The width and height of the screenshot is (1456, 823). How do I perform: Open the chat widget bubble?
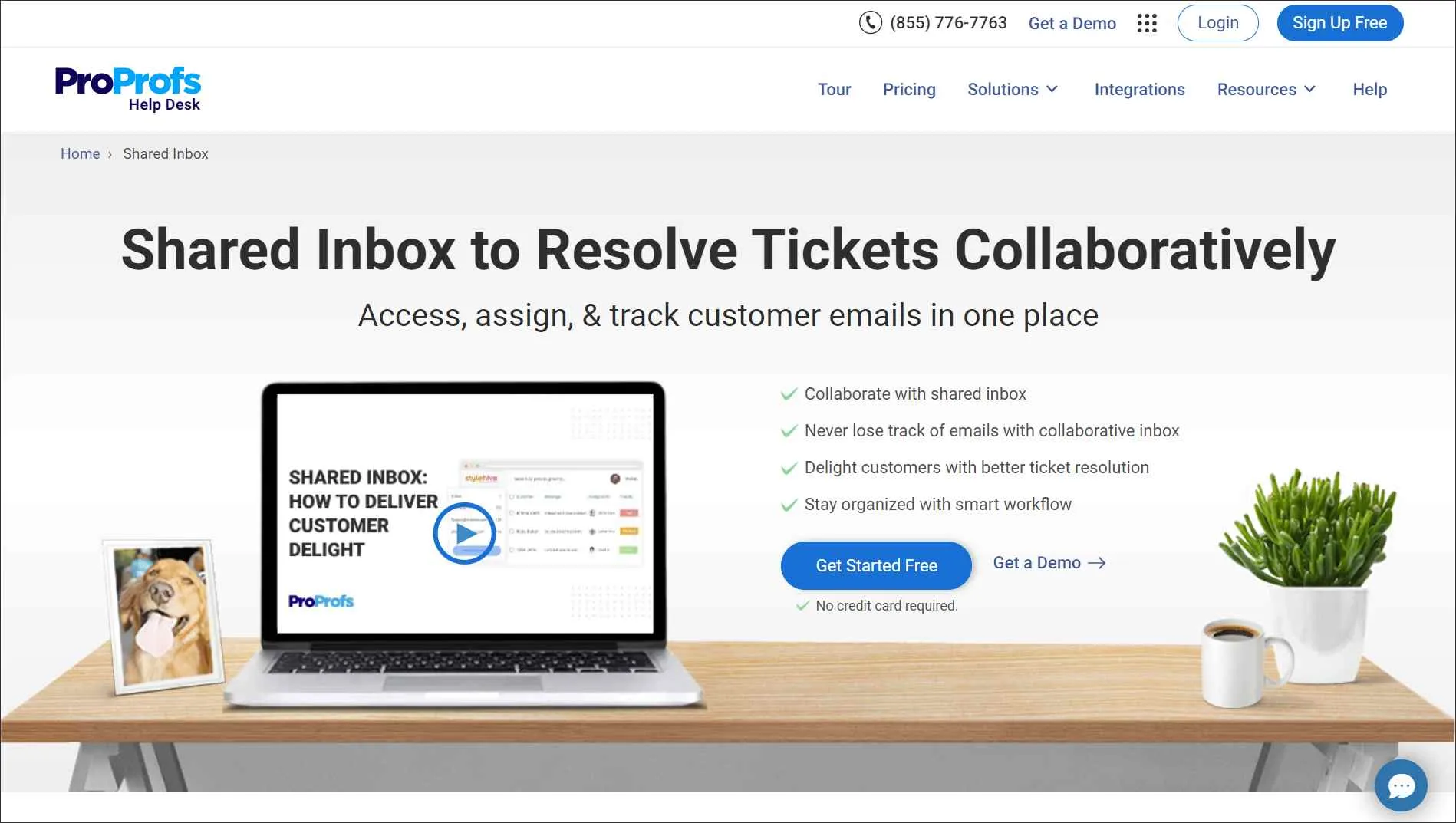coord(1401,785)
